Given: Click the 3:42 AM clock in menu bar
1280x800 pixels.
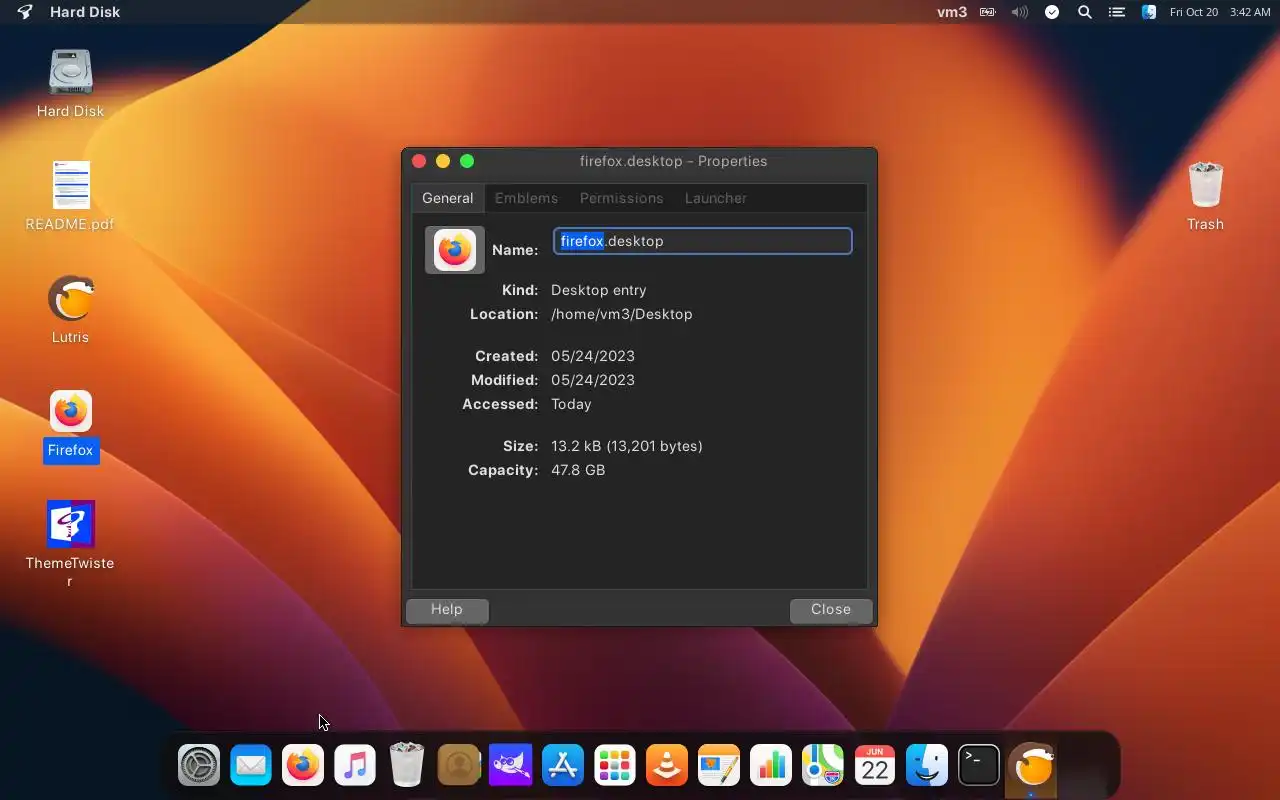Looking at the screenshot, I should pos(1250,12).
